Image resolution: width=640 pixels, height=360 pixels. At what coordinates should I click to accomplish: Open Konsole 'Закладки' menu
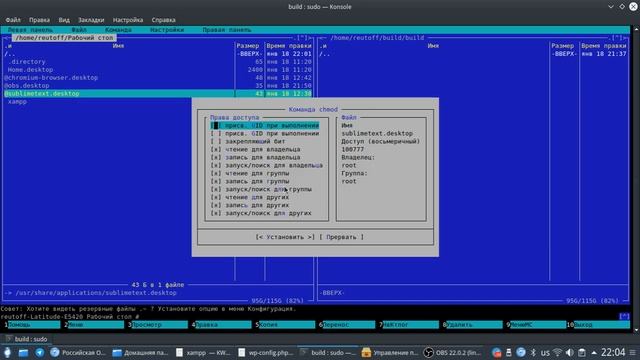coord(91,20)
